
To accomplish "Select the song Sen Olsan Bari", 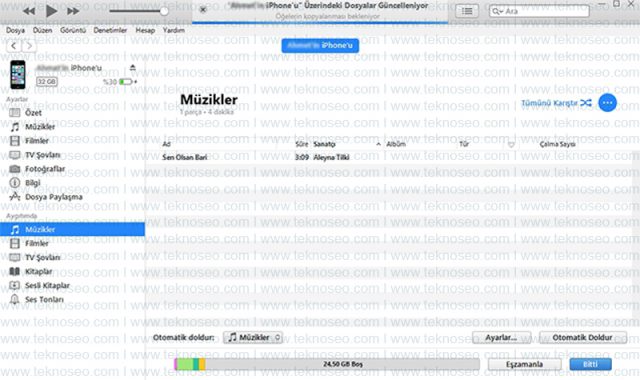I will point(185,158).
